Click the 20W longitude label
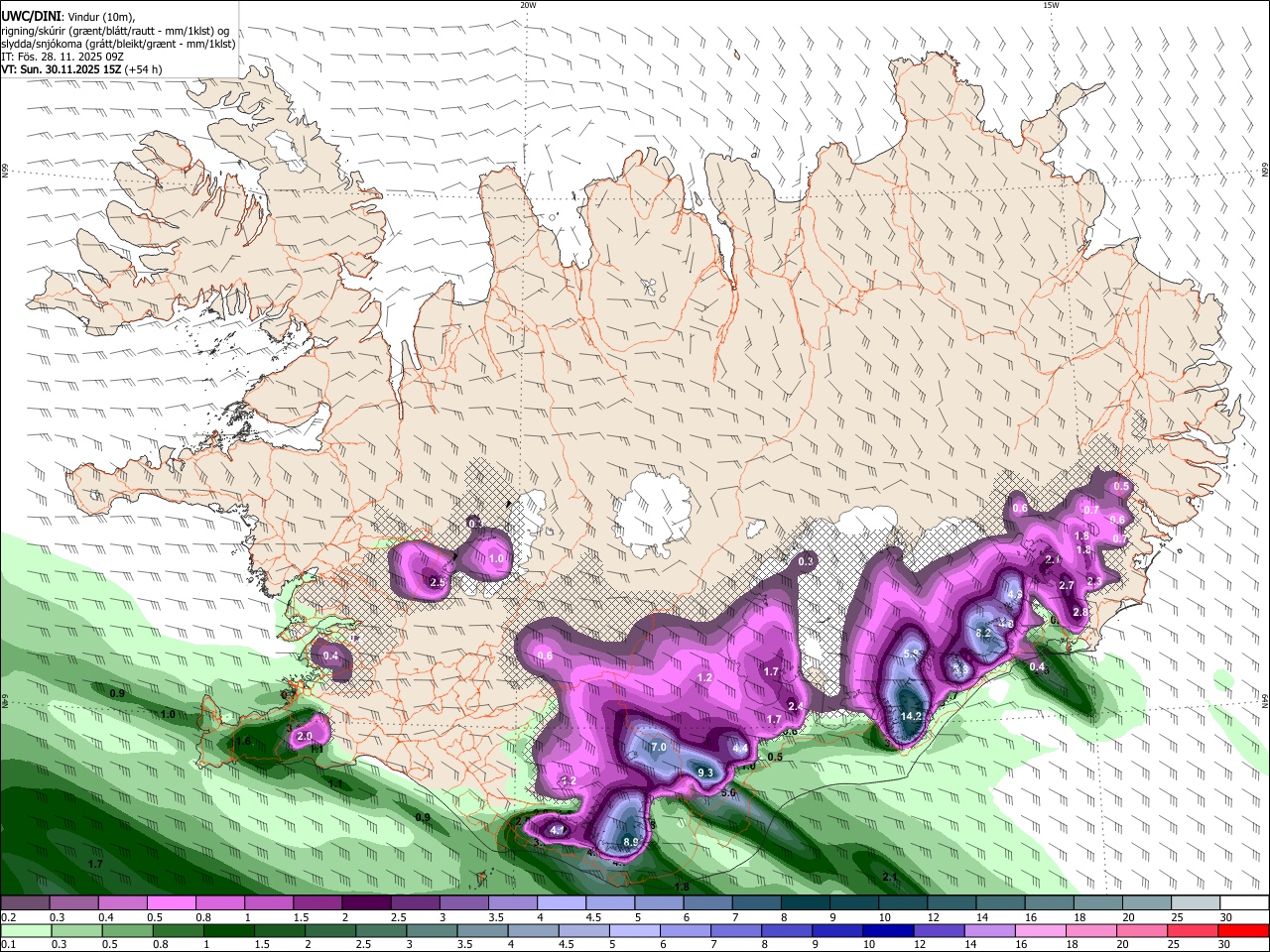The width and height of the screenshot is (1270, 952). 528,5
